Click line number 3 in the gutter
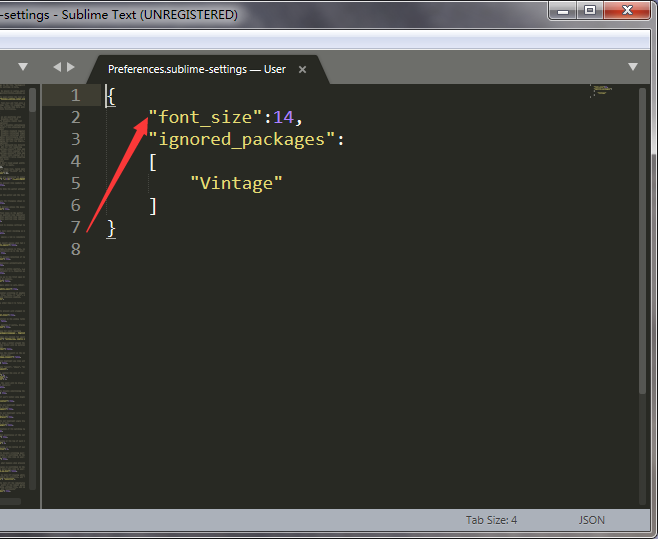 click(76, 139)
